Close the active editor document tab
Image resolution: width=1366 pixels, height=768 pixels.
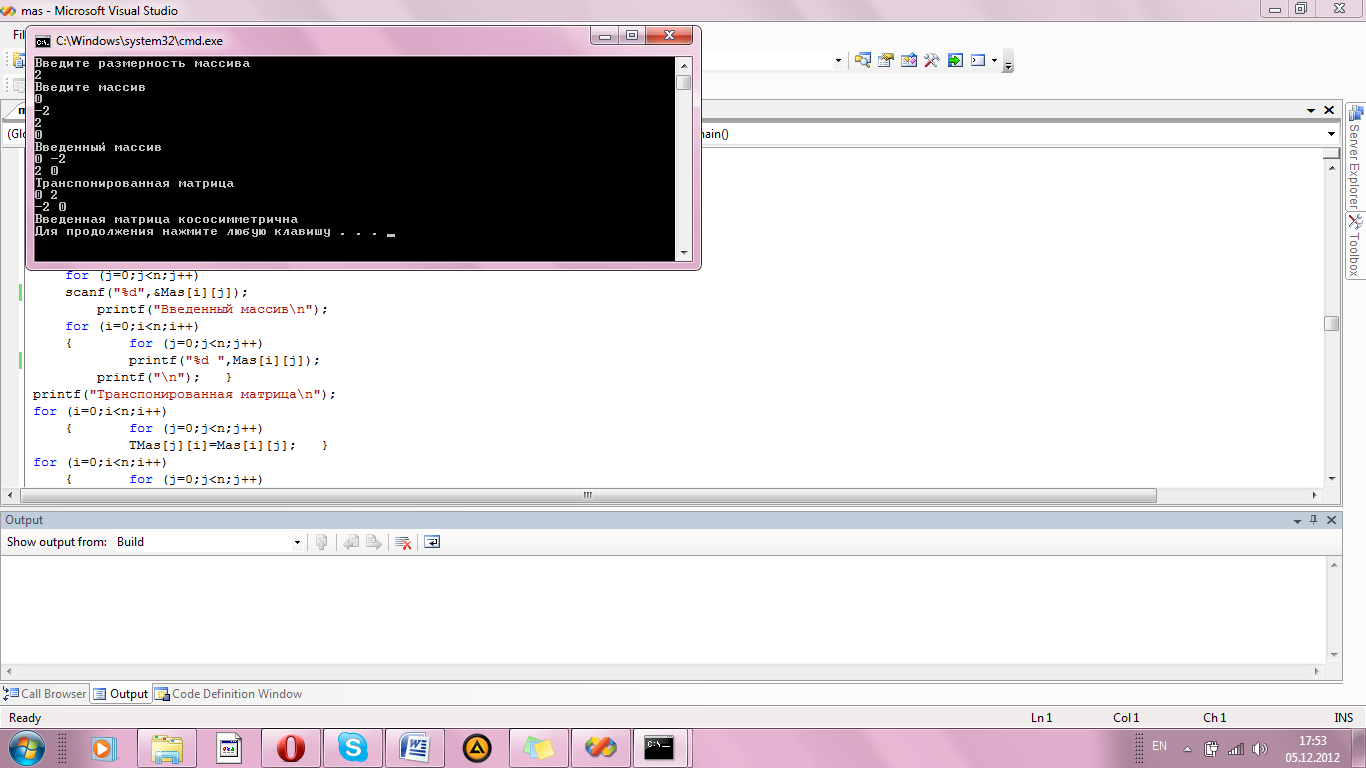[1329, 111]
